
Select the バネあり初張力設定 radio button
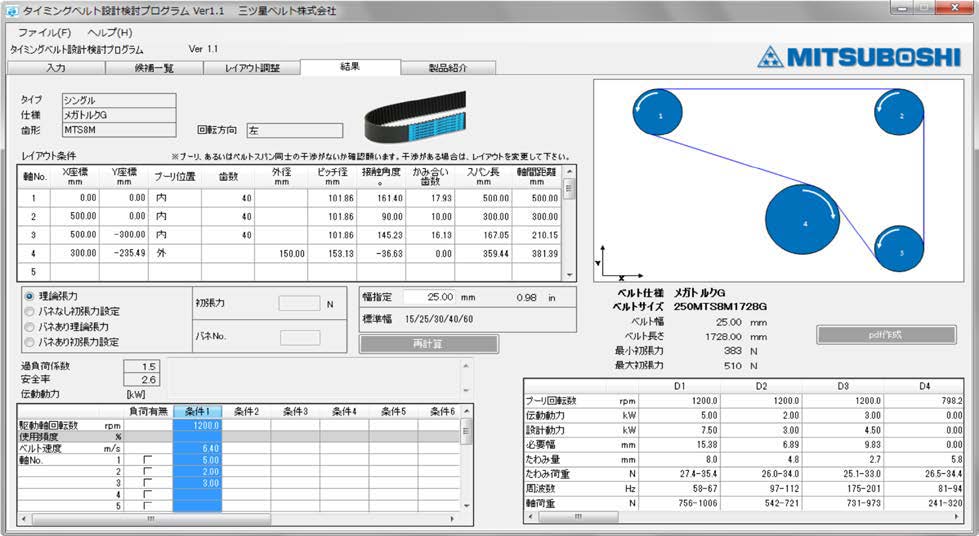click(29, 342)
